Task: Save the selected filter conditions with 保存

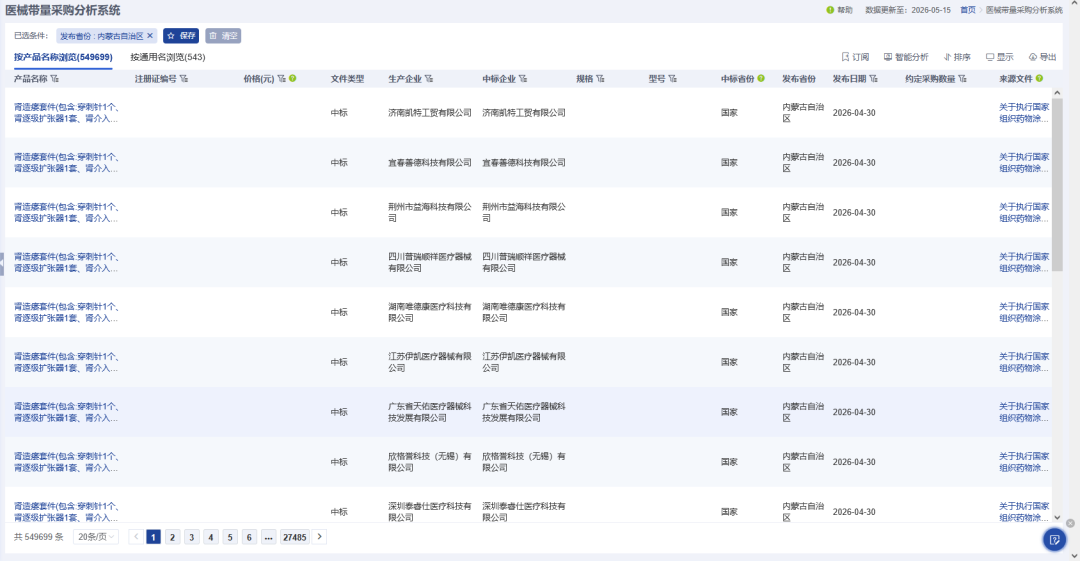Action: 181,36
